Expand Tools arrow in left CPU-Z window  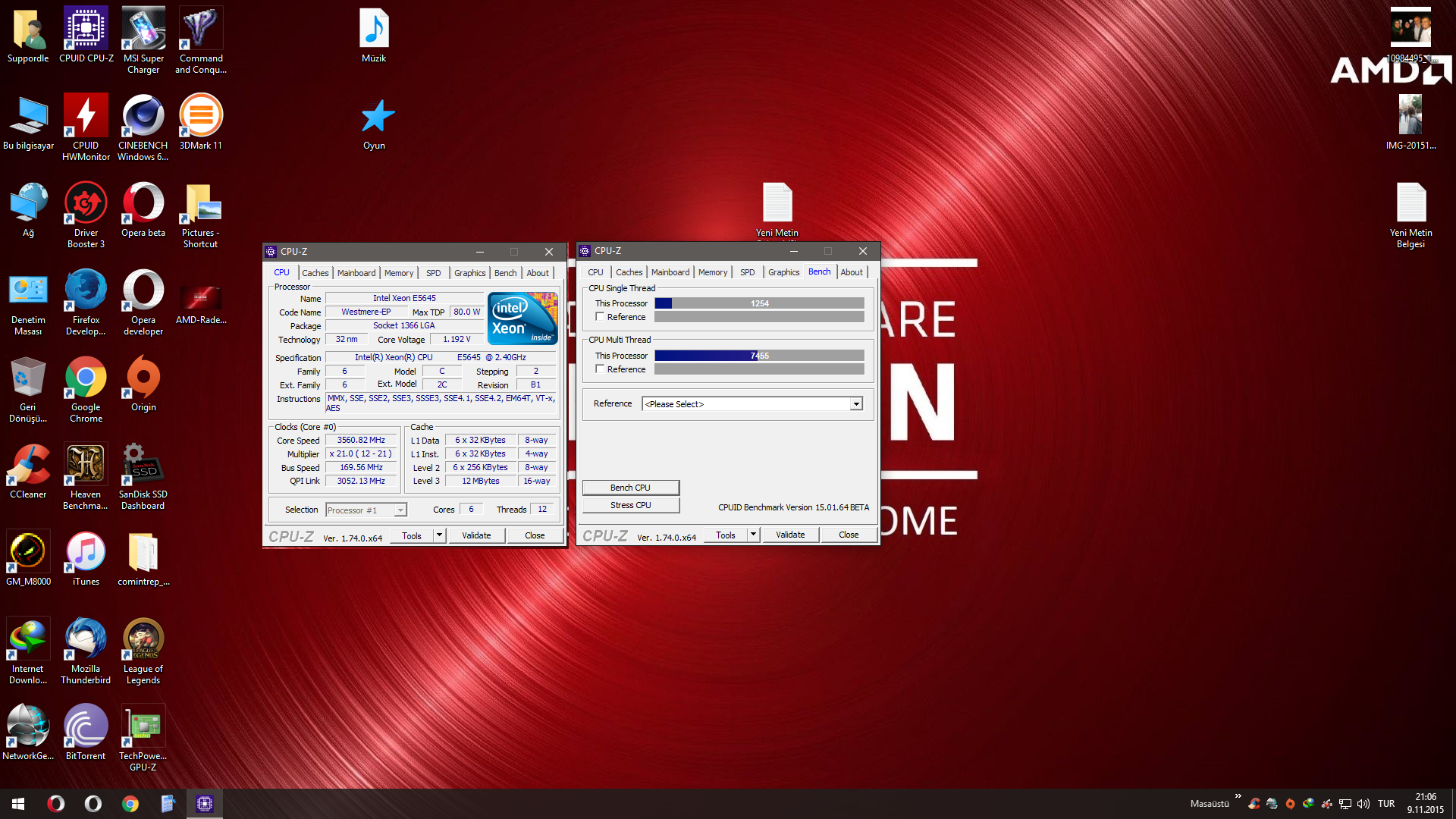[439, 535]
